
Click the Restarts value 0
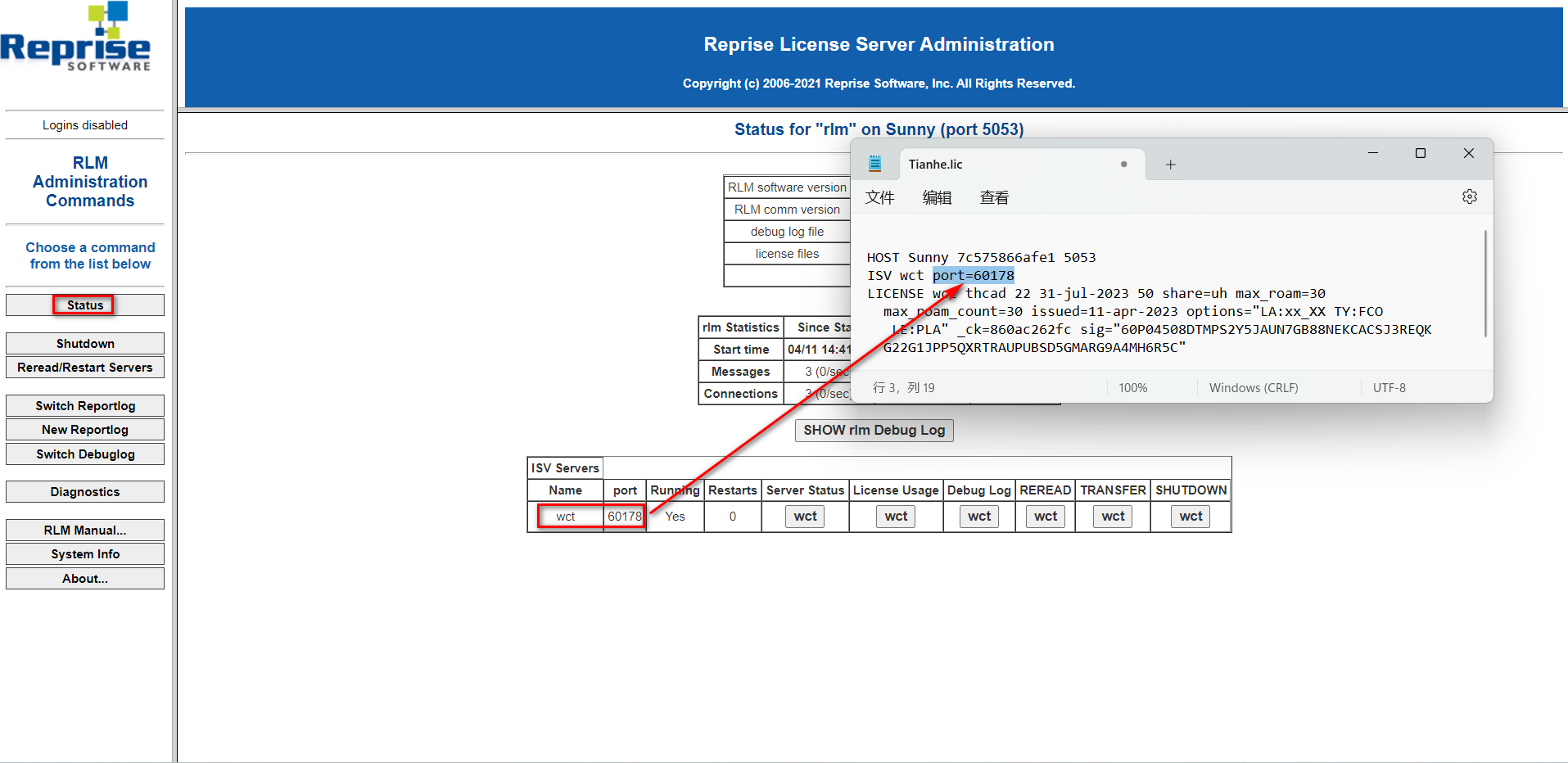point(733,516)
